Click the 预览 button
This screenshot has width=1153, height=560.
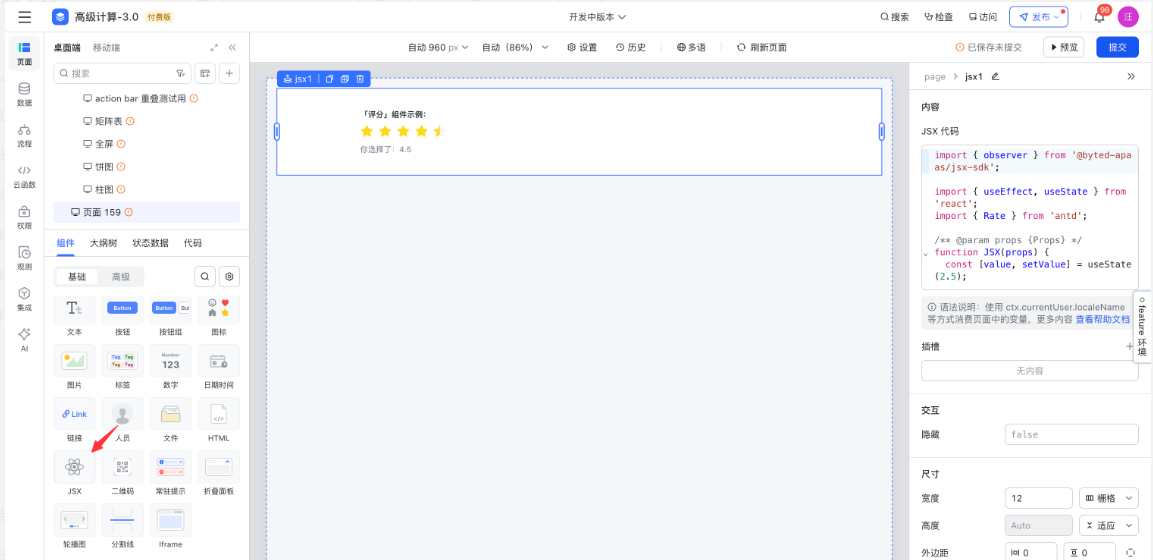coord(1064,47)
